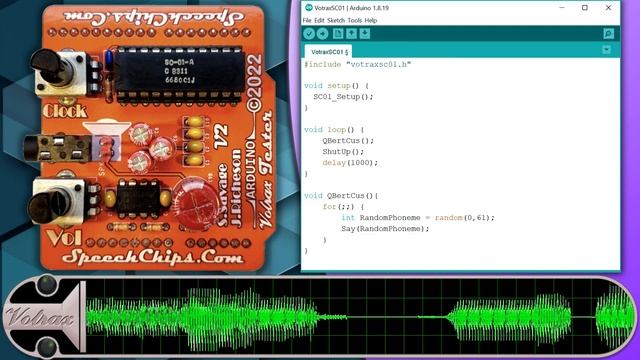This screenshot has width=640, height=360.
Task: Click the Arduino logo in title bar
Action: (x=308, y=7)
